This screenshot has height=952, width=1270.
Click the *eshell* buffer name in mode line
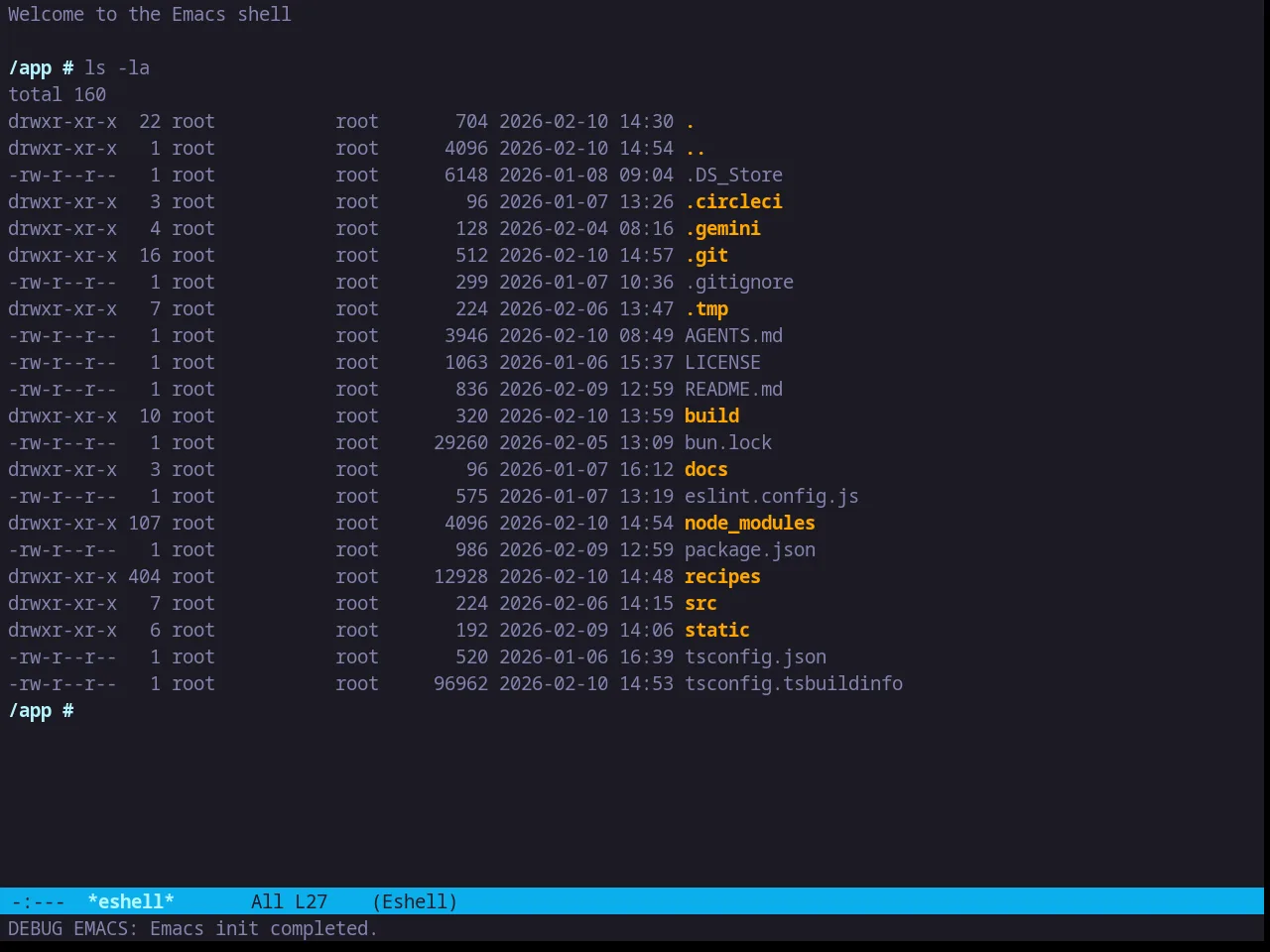pos(131,901)
